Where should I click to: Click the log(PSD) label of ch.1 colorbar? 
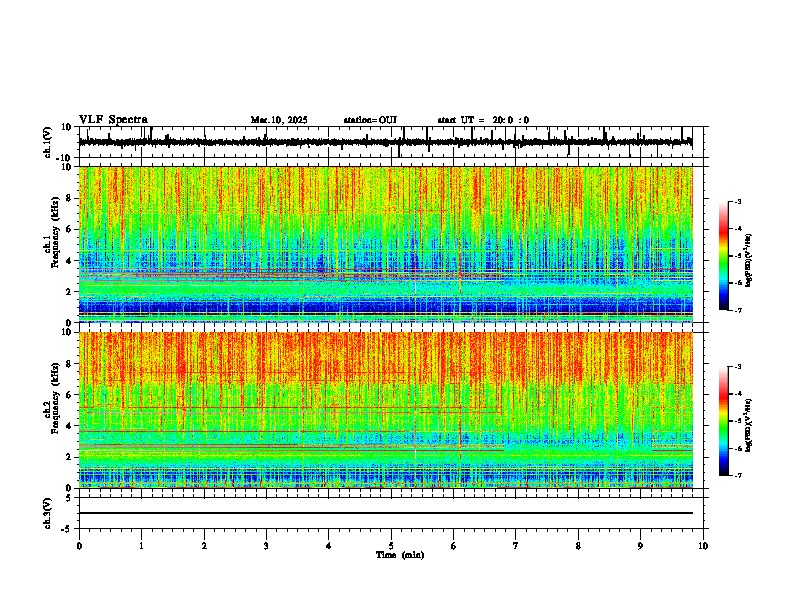point(748,260)
